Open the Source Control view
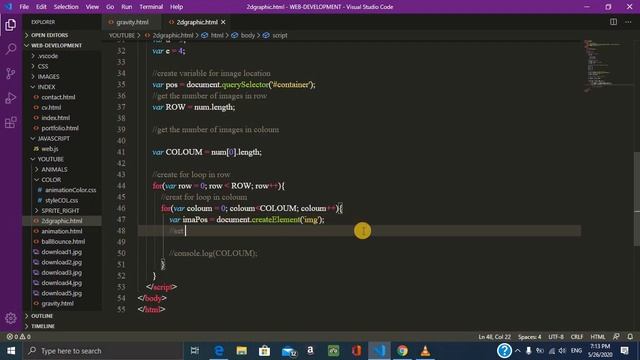Image resolution: width=640 pixels, height=360 pixels. click(11, 73)
